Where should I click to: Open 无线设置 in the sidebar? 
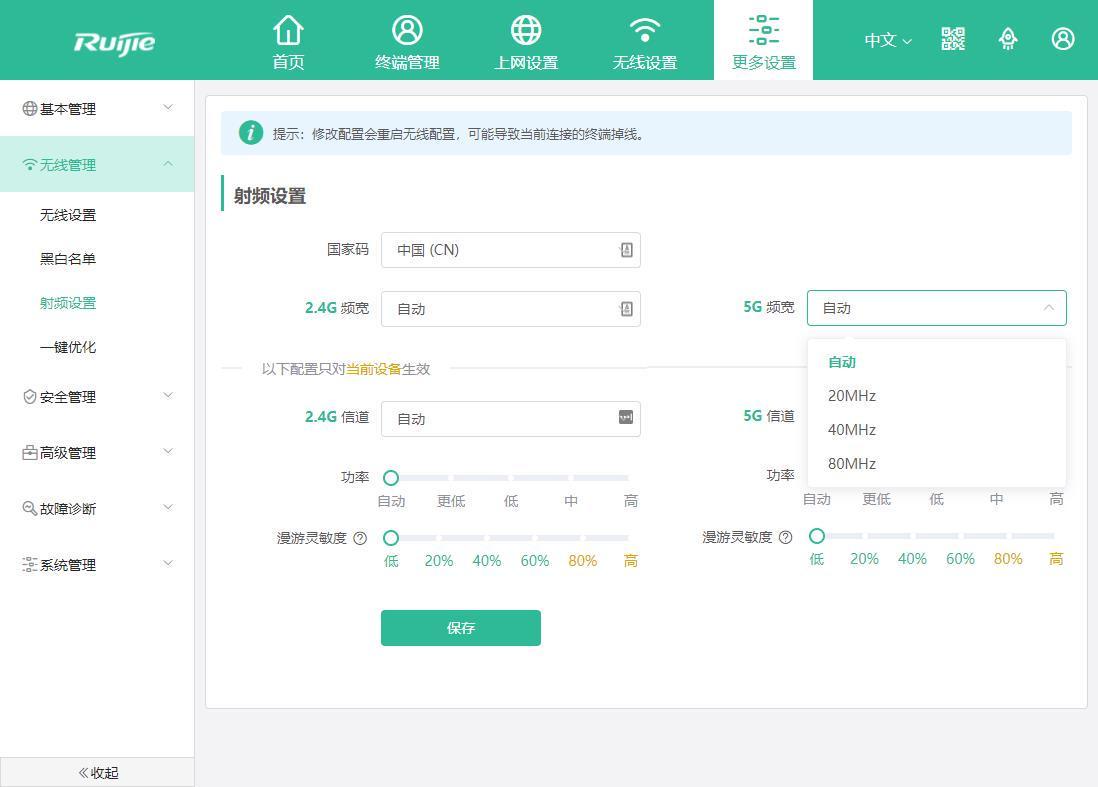click(x=68, y=215)
